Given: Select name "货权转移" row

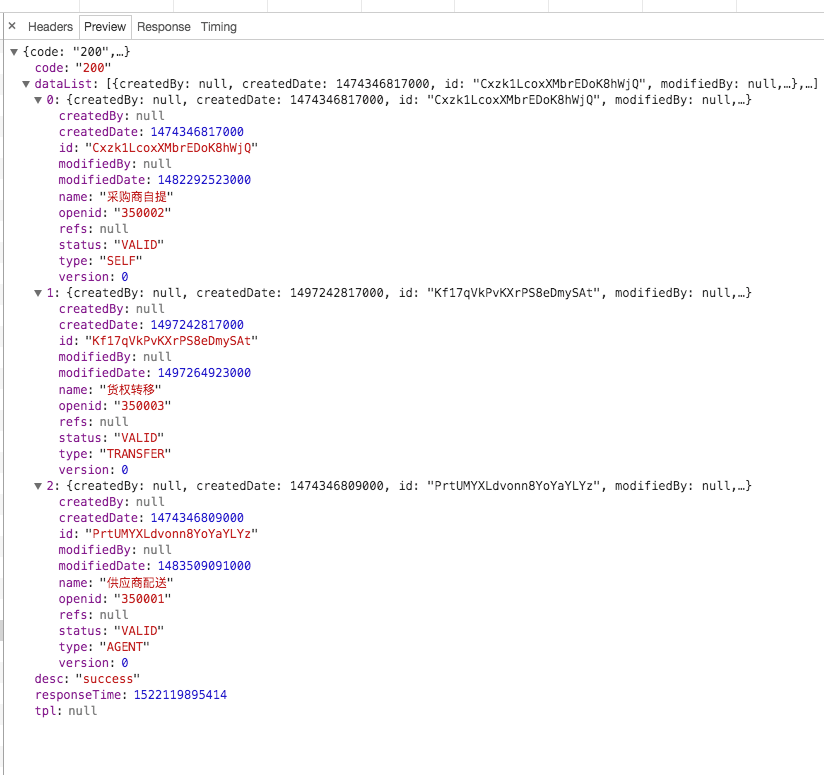Looking at the screenshot, I should coord(110,390).
